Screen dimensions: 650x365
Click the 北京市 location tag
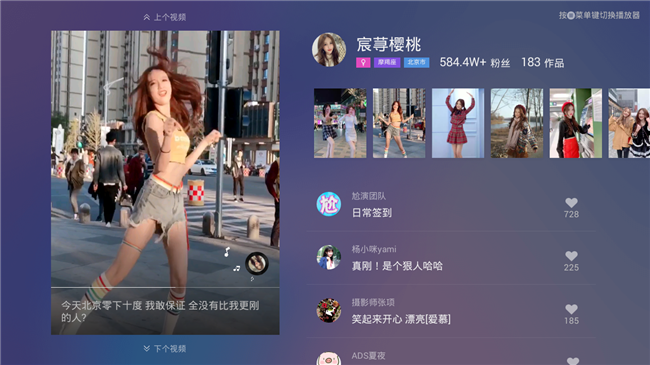(x=416, y=63)
